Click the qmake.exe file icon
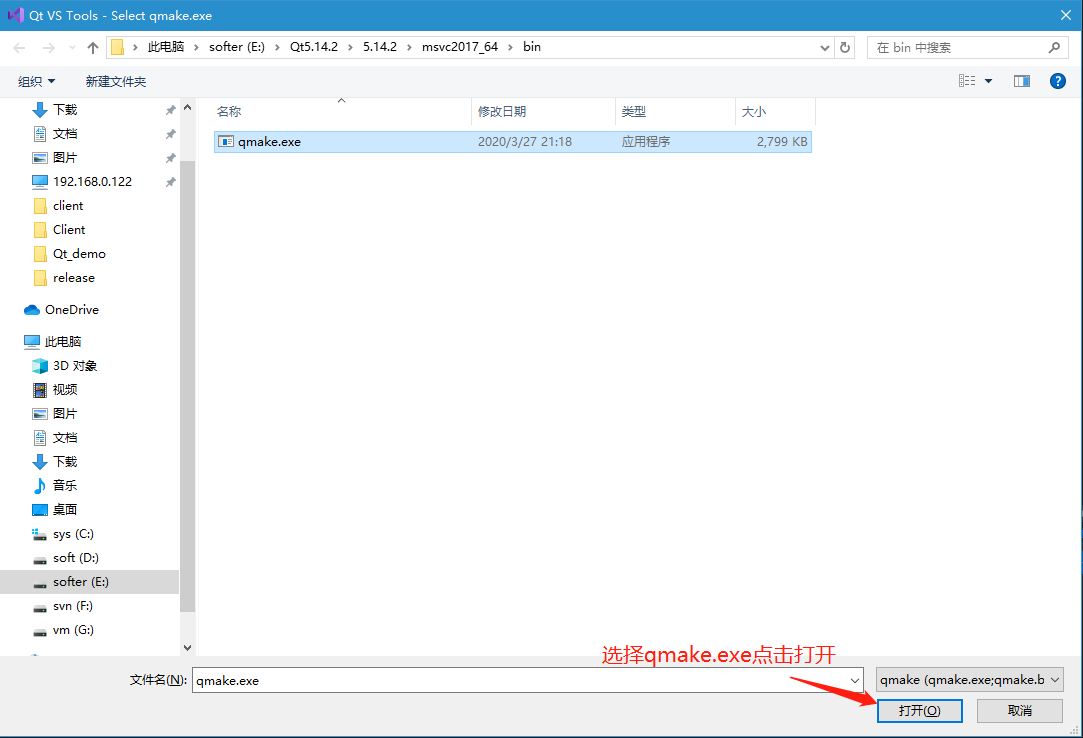Screen dimensions: 1083x738 226,142
